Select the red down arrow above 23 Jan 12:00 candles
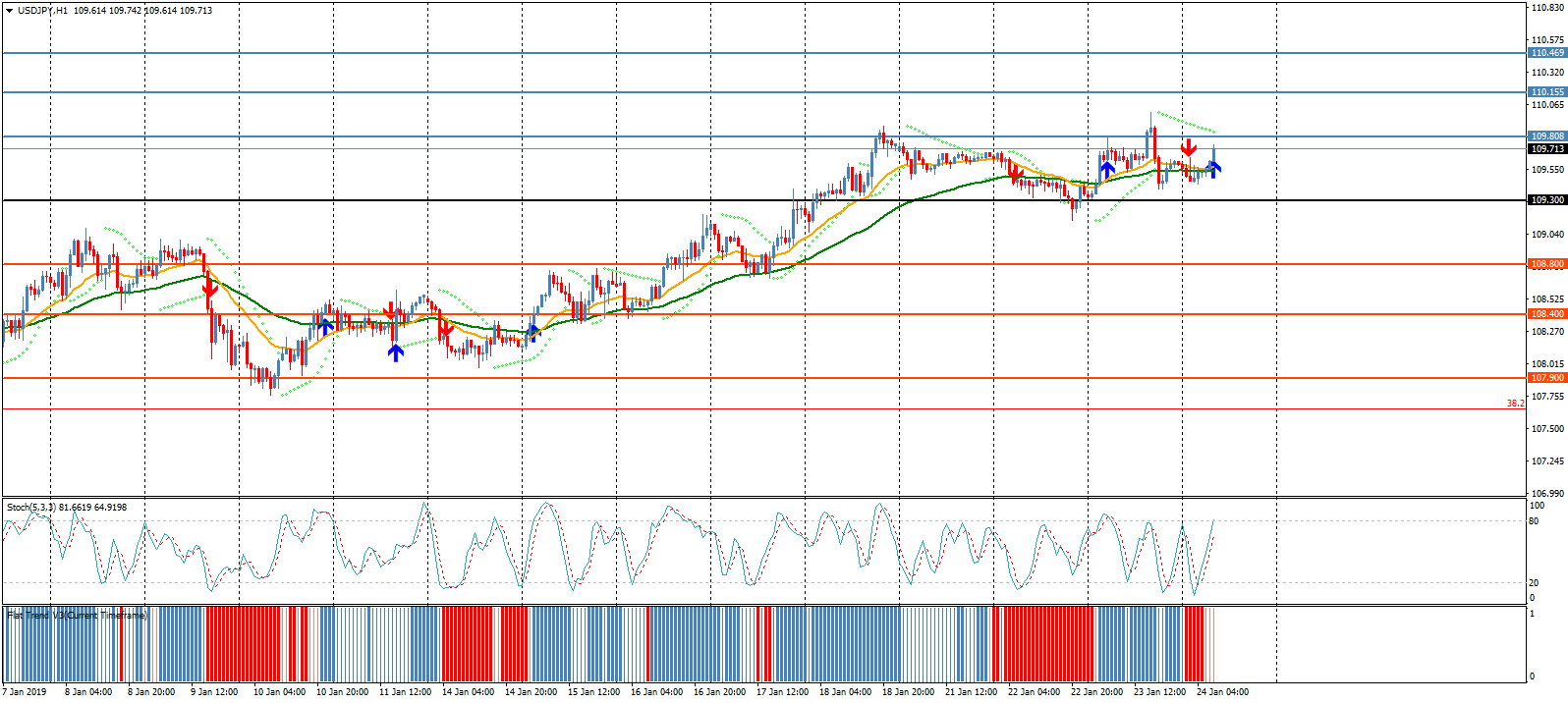 tap(1189, 148)
